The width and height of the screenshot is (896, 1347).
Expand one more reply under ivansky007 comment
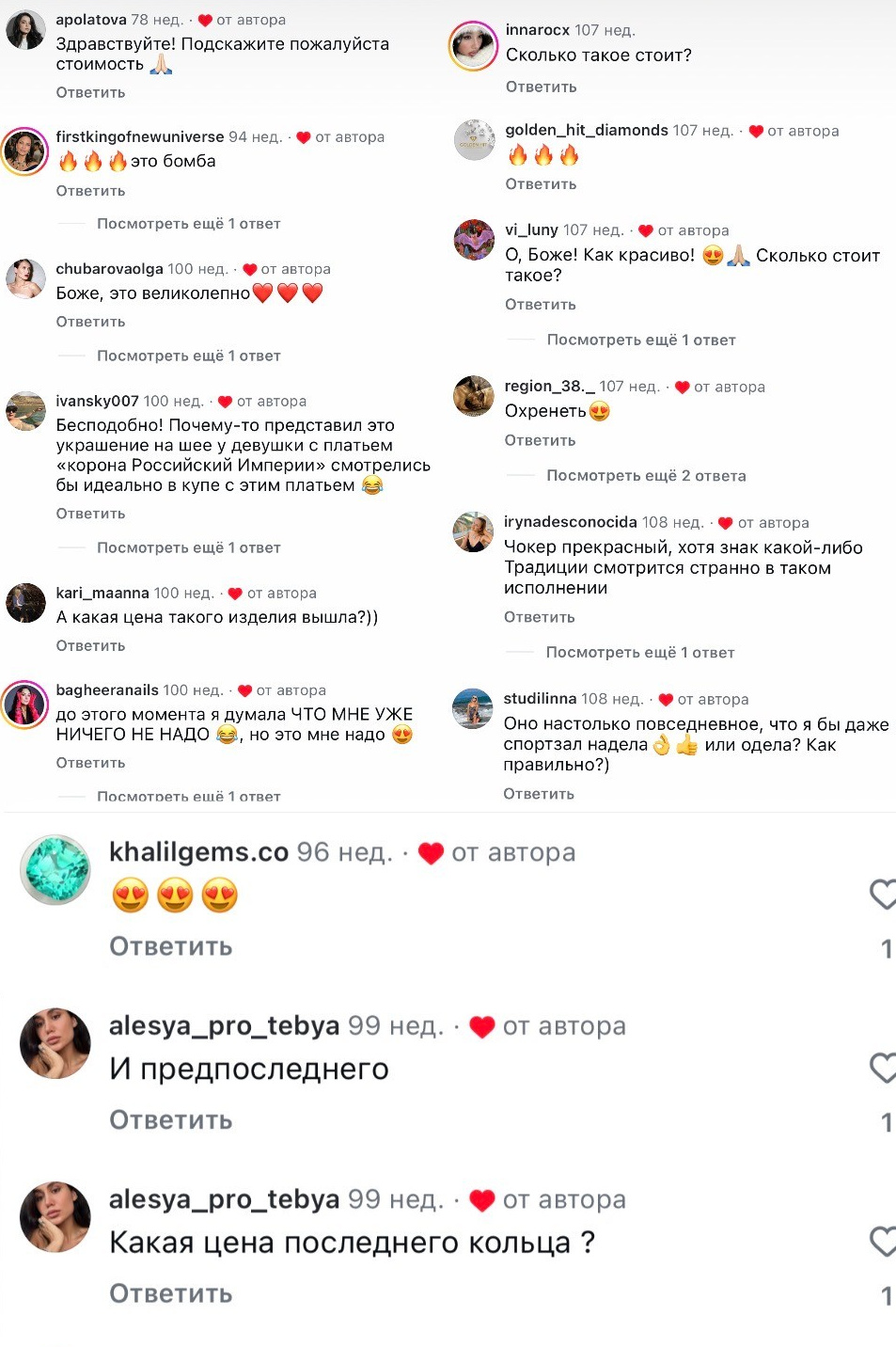(x=189, y=547)
